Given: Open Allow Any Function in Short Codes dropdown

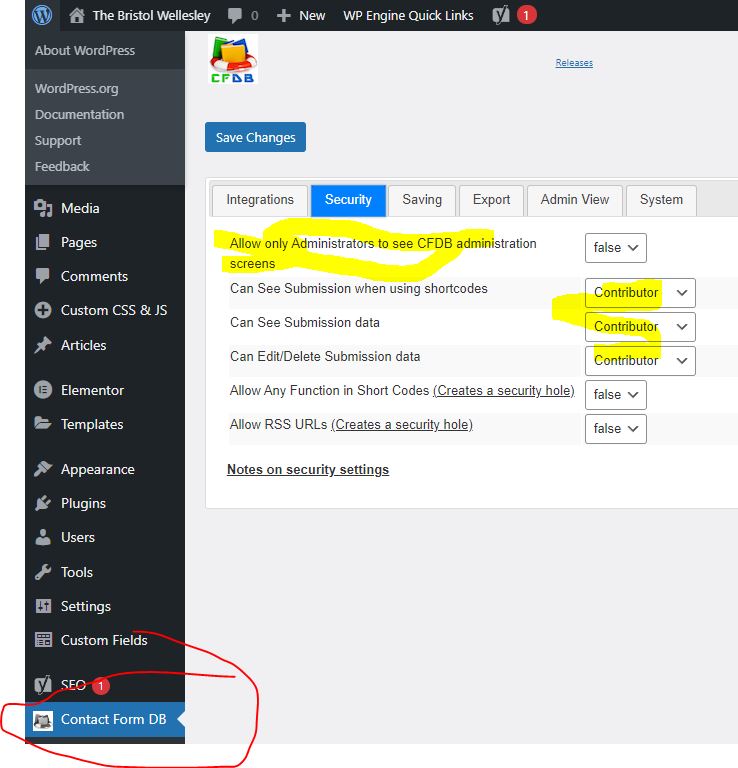Looking at the screenshot, I should [x=616, y=395].
